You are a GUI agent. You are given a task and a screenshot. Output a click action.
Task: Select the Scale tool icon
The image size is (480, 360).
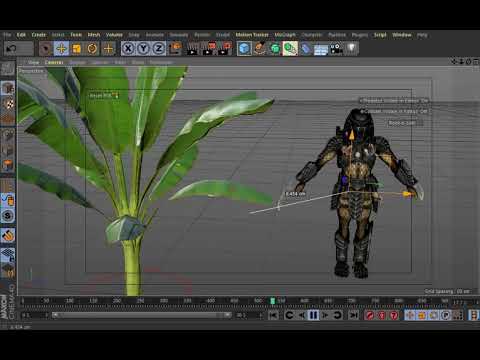[77, 49]
